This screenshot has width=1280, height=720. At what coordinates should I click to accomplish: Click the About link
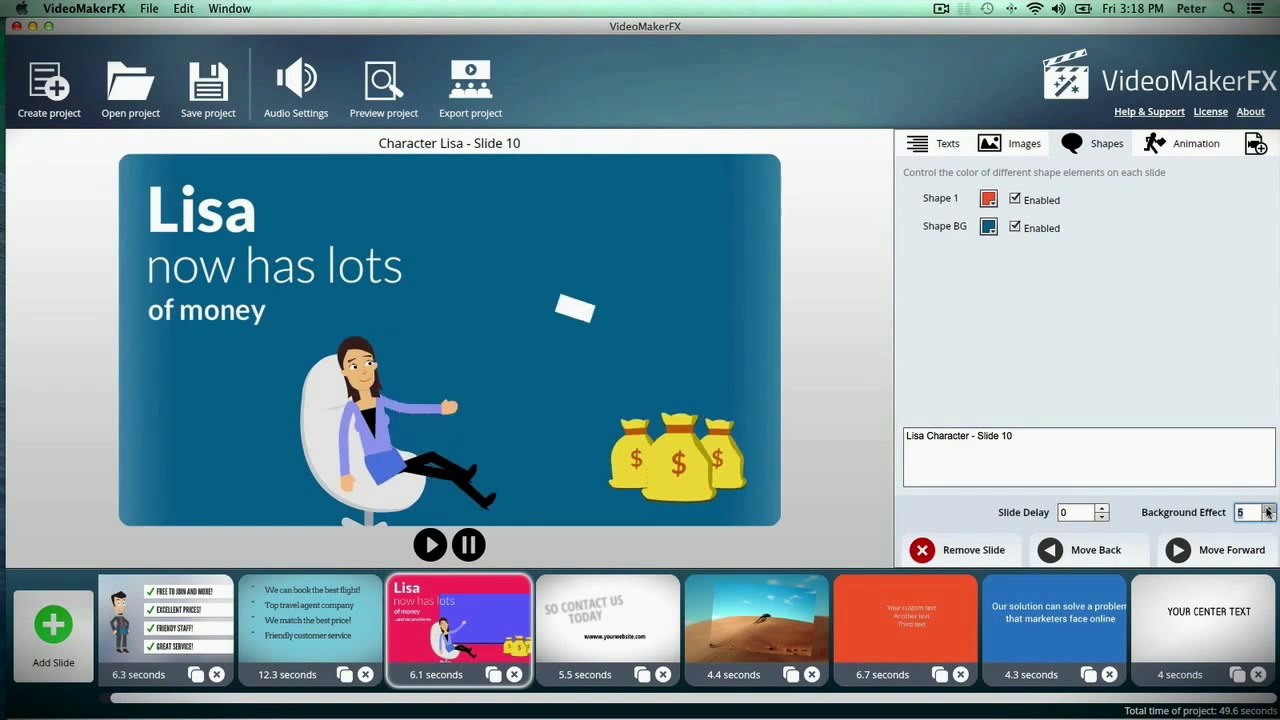1251,112
